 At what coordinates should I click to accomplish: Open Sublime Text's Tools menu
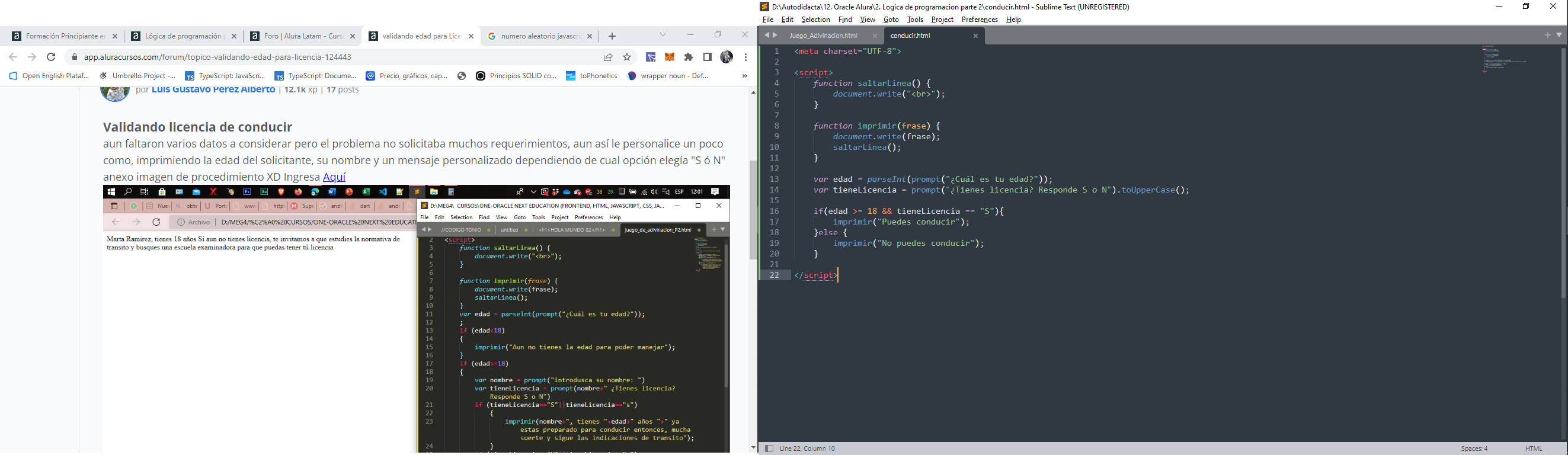coord(915,20)
